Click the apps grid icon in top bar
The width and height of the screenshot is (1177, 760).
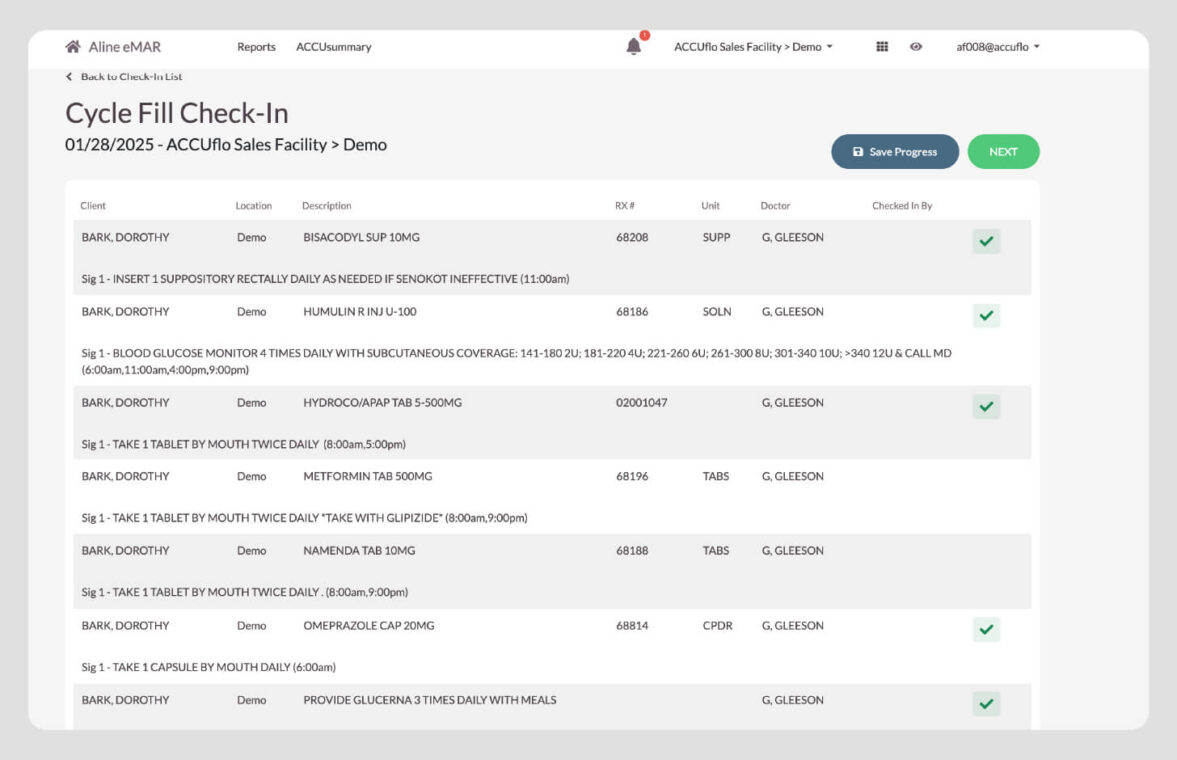pyautogui.click(x=882, y=46)
